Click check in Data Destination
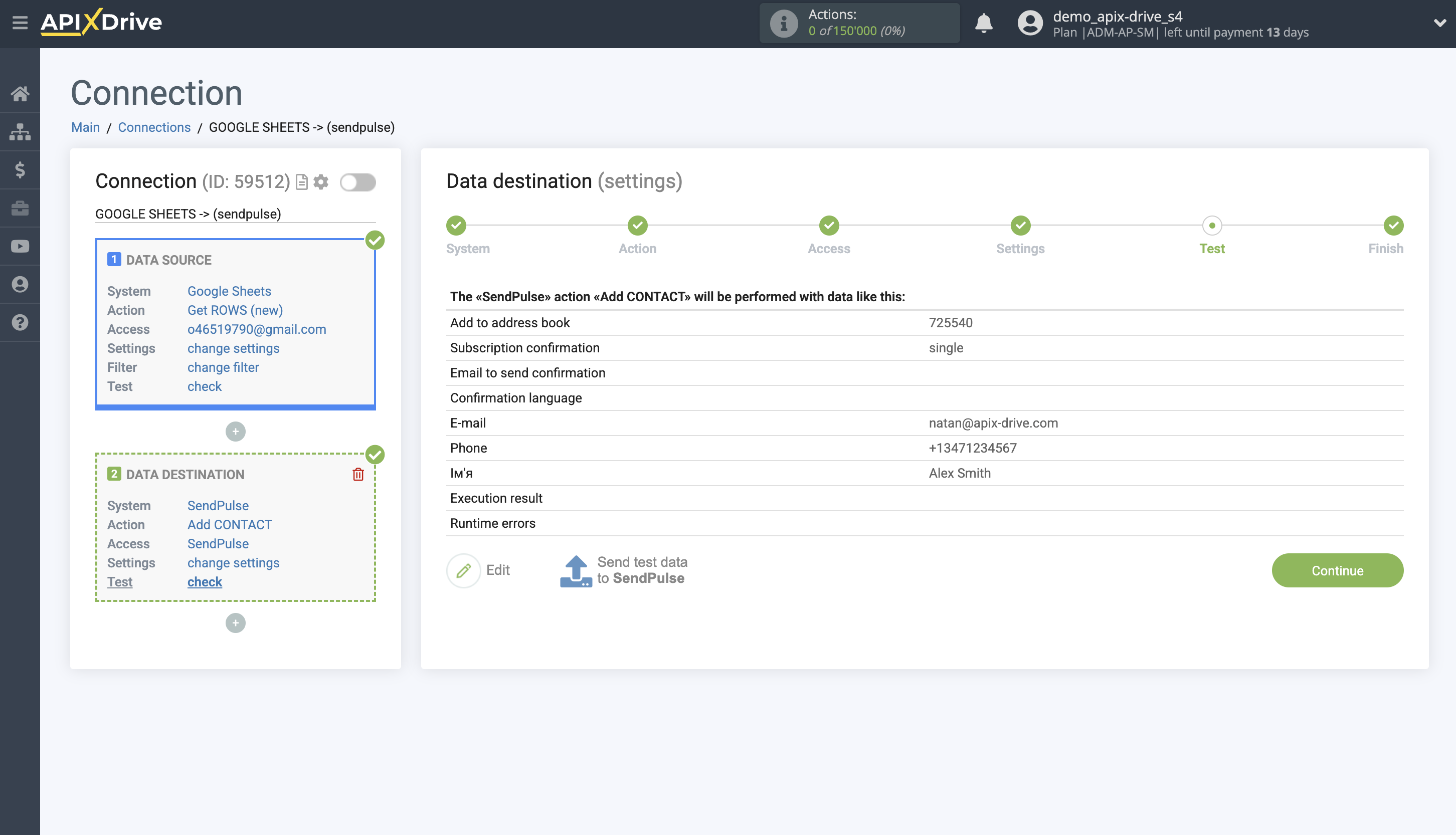Image resolution: width=1456 pixels, height=835 pixels. tap(205, 582)
